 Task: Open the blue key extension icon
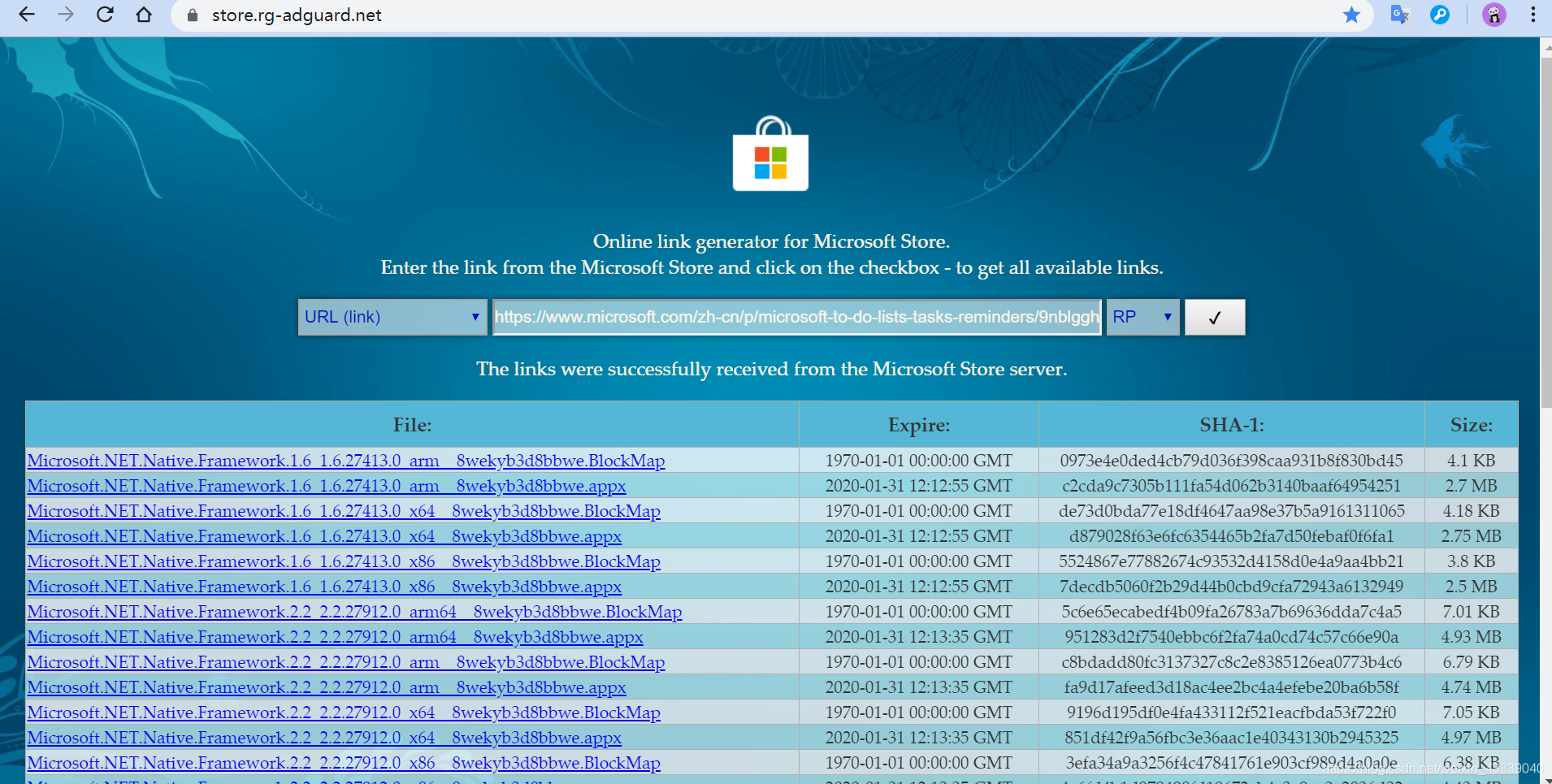[1439, 15]
